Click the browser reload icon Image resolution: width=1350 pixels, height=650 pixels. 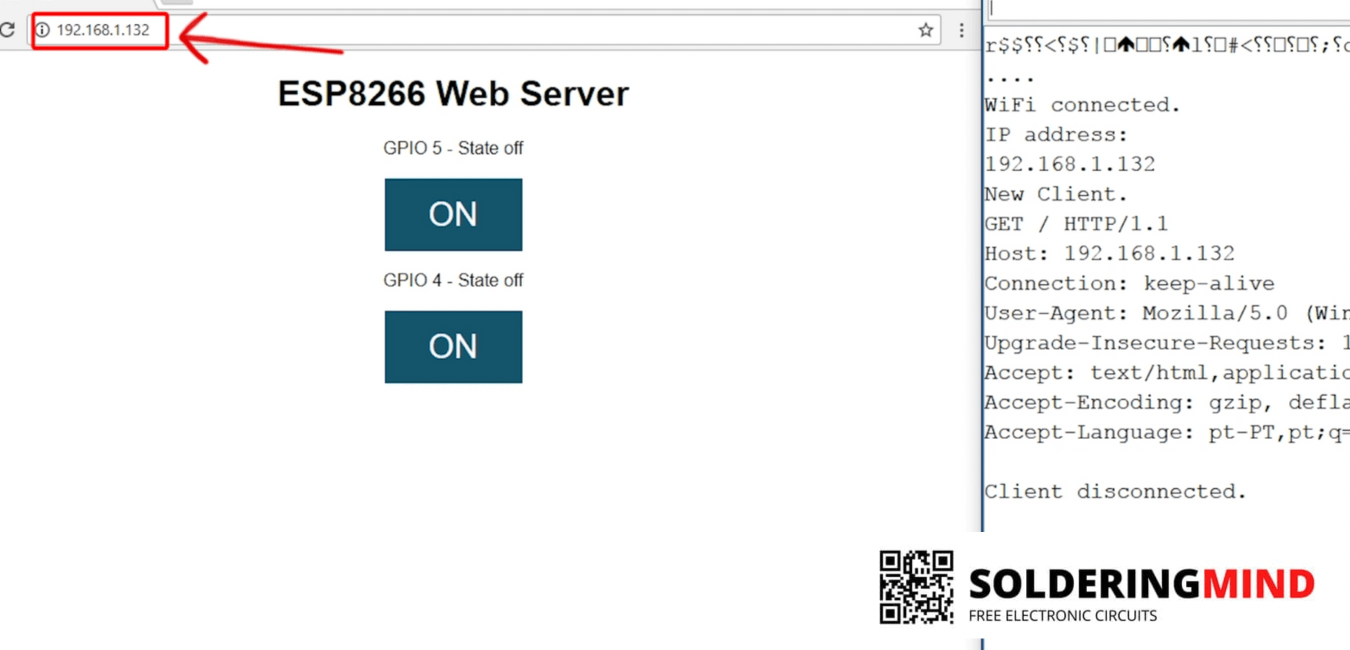pyautogui.click(x=7, y=30)
